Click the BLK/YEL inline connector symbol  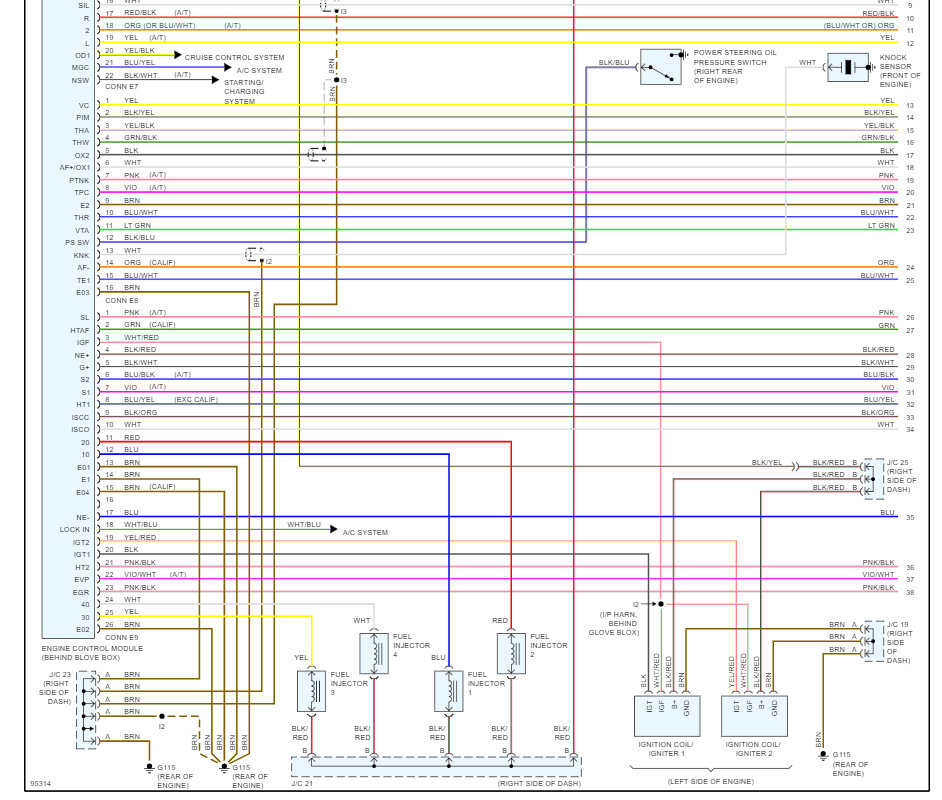coord(795,466)
